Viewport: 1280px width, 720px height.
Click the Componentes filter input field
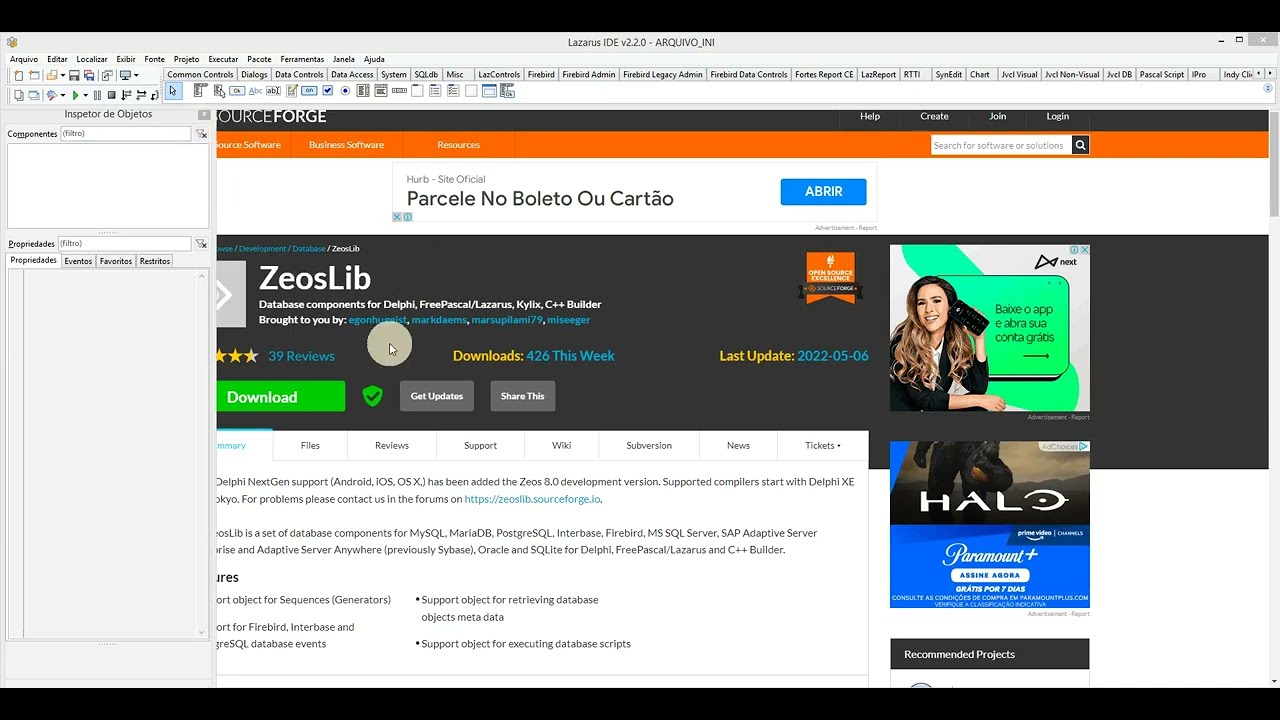tap(124, 133)
